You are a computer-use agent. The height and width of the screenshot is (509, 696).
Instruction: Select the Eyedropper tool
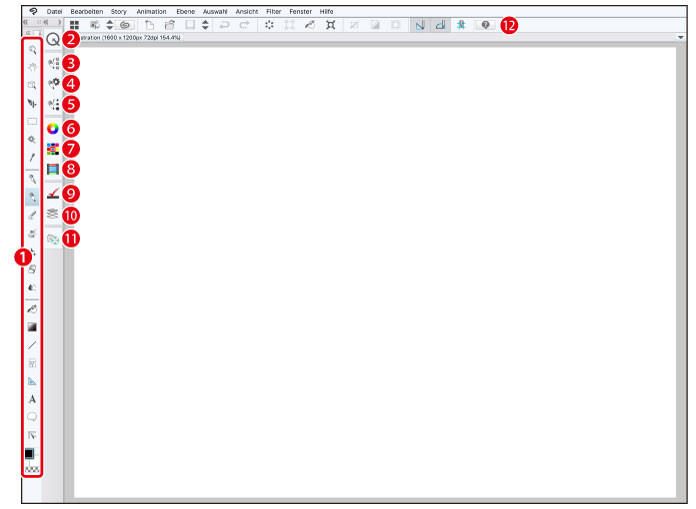pos(32,157)
